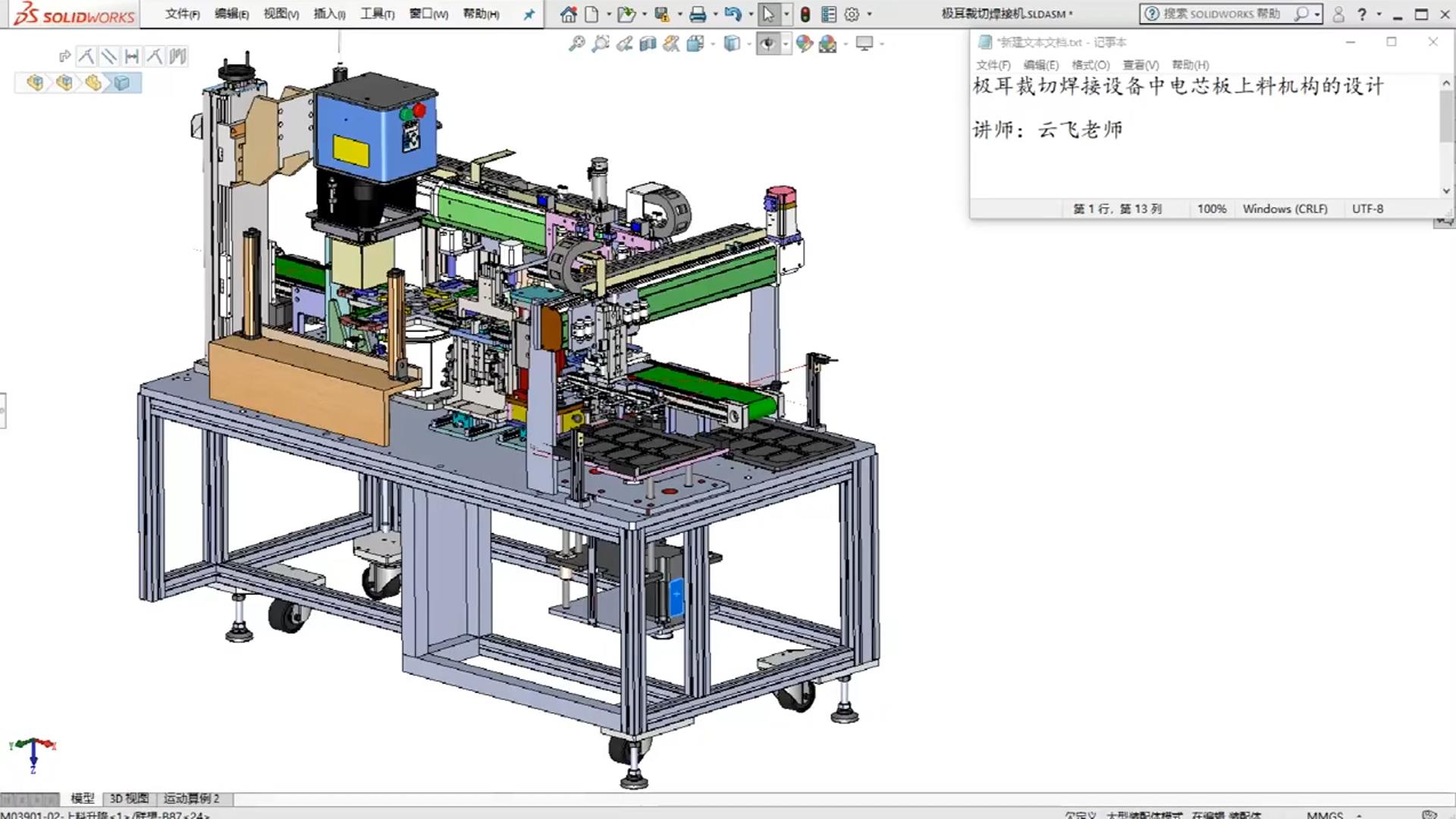Viewport: 1456px width, 819px height.
Task: Open the SolidWorks 插入(I) menu
Action: pyautogui.click(x=330, y=14)
